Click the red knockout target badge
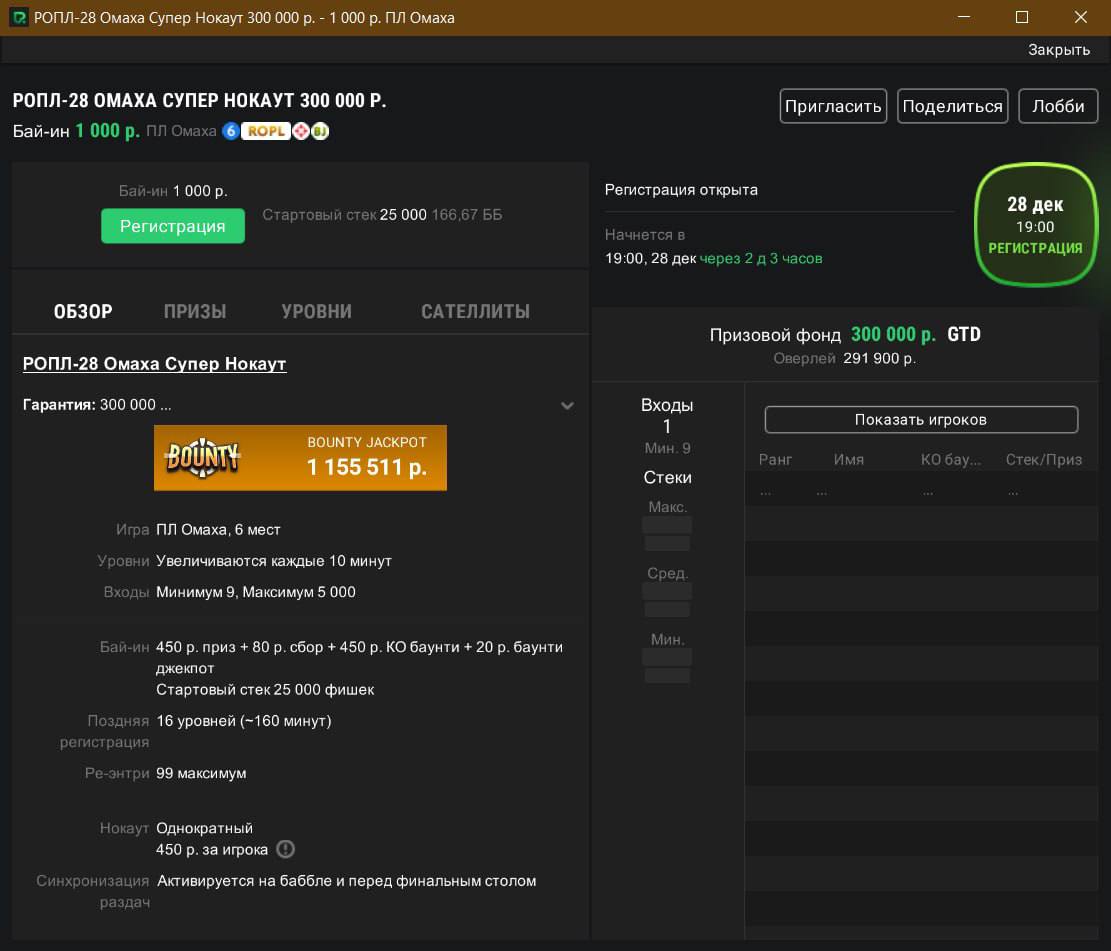 pos(301,131)
